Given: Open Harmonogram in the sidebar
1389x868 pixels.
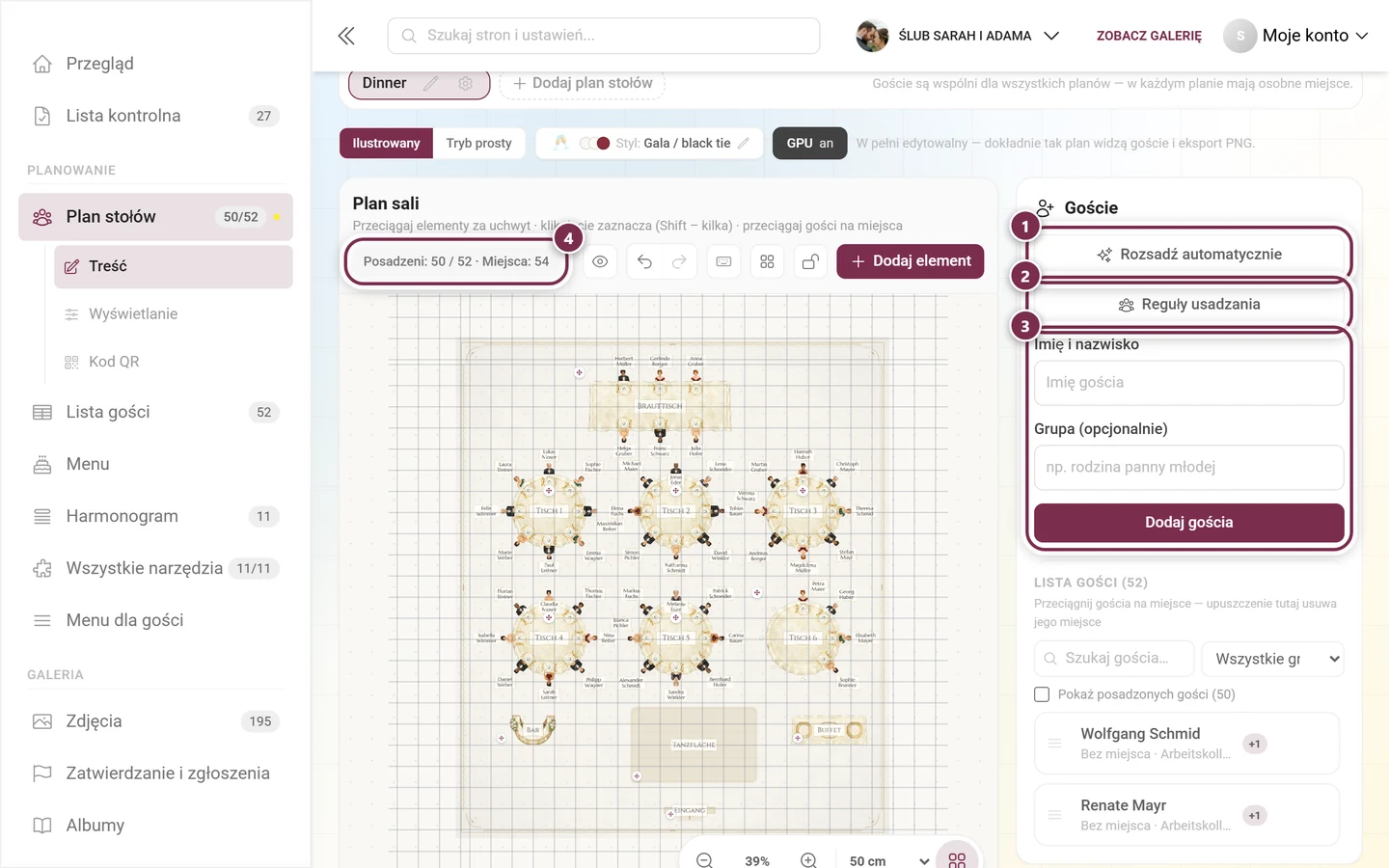Looking at the screenshot, I should click(x=155, y=517).
